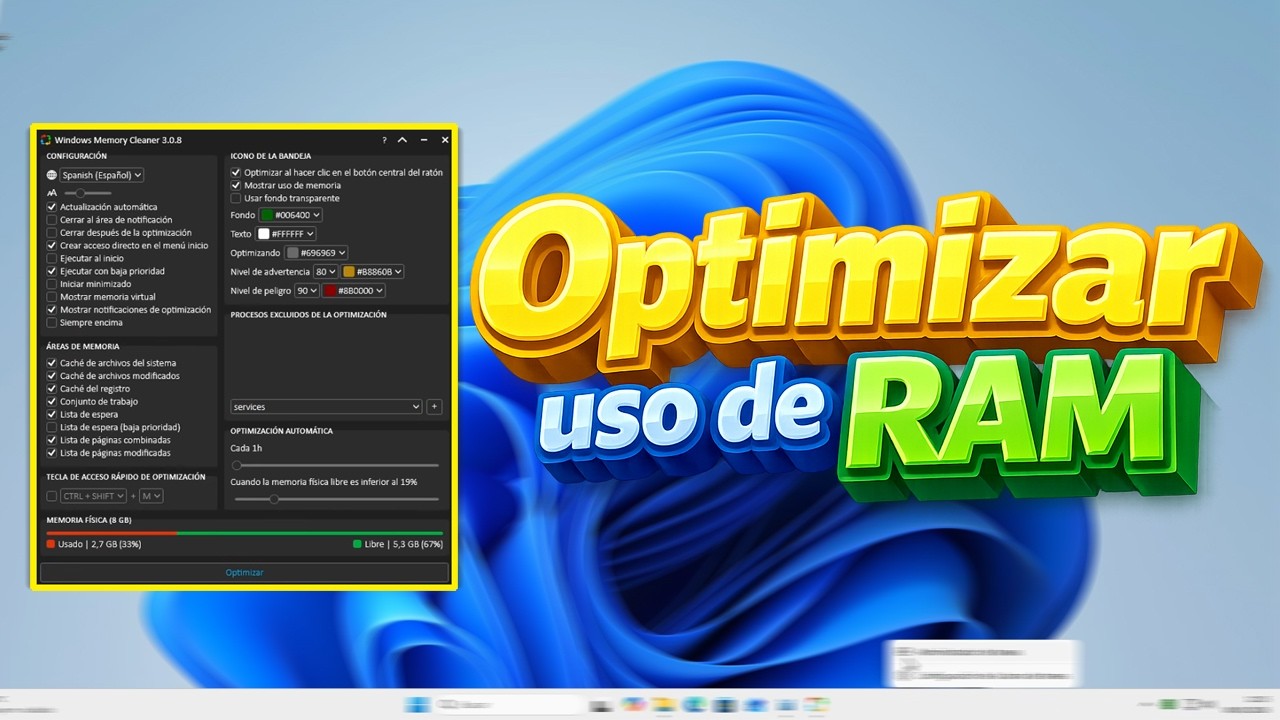
Task: Click the ÁREAS DE MEMORIA header
Action: coord(82,347)
